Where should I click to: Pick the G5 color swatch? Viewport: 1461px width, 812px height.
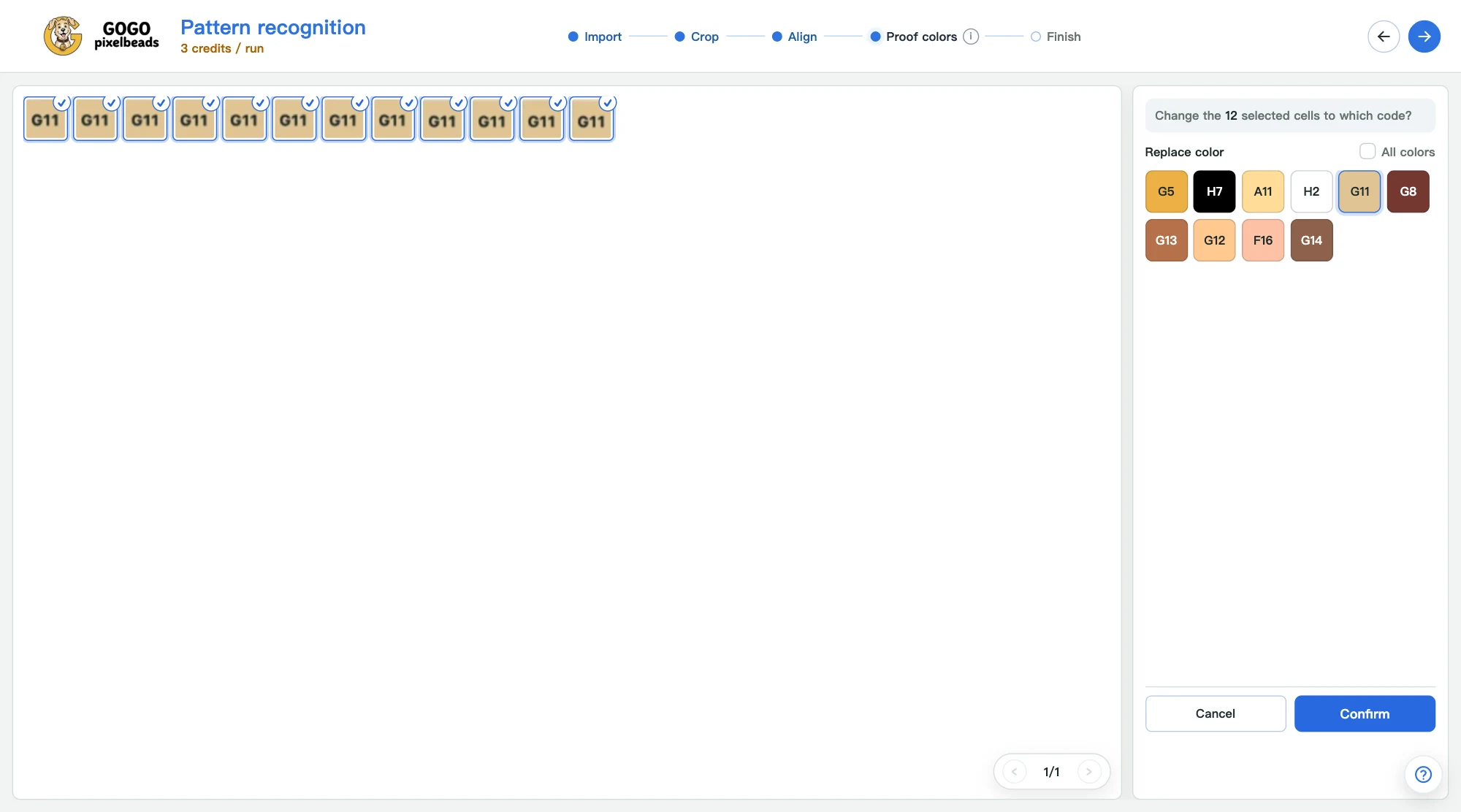click(x=1167, y=191)
